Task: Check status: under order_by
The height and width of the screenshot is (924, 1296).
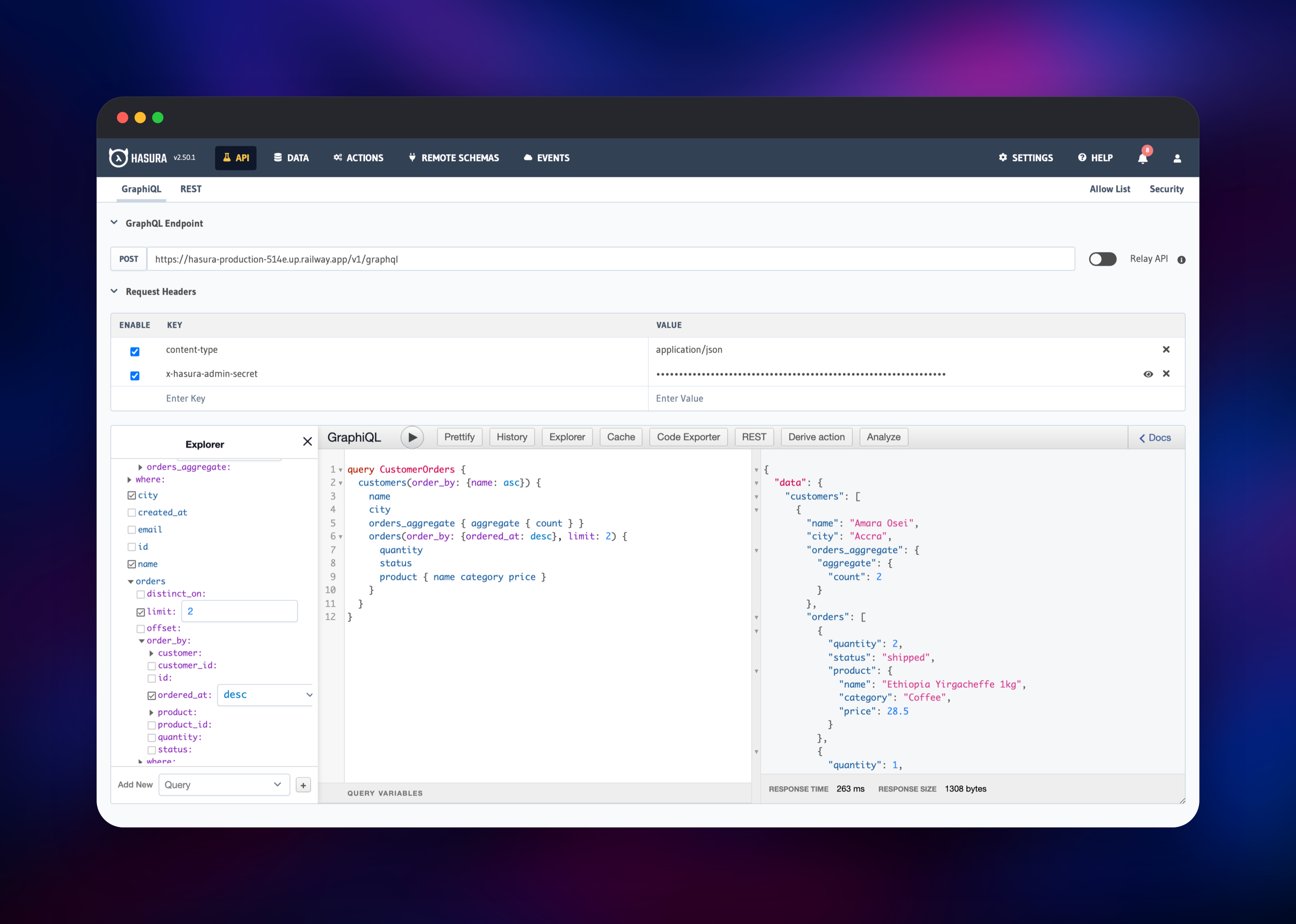Action: coord(152,750)
